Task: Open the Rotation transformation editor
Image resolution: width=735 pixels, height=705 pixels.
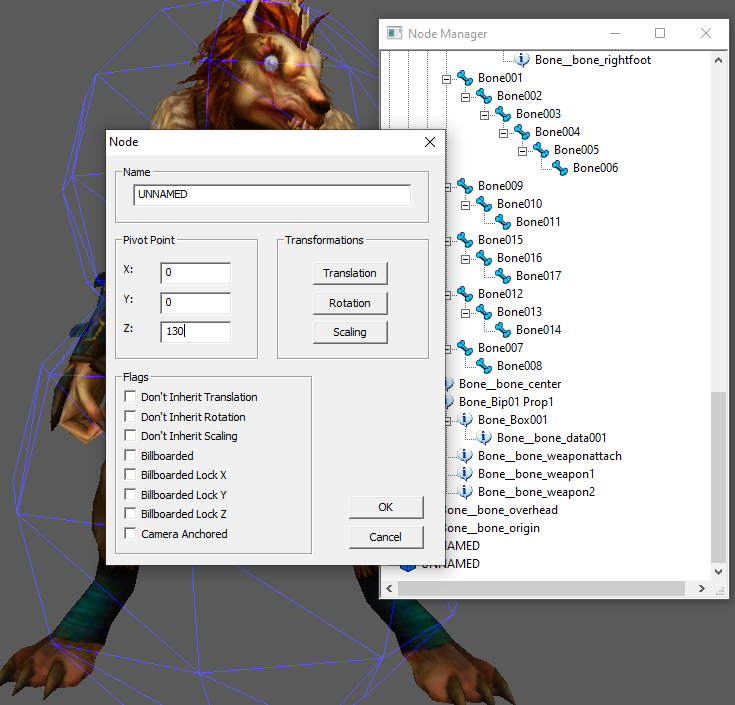Action: point(350,303)
